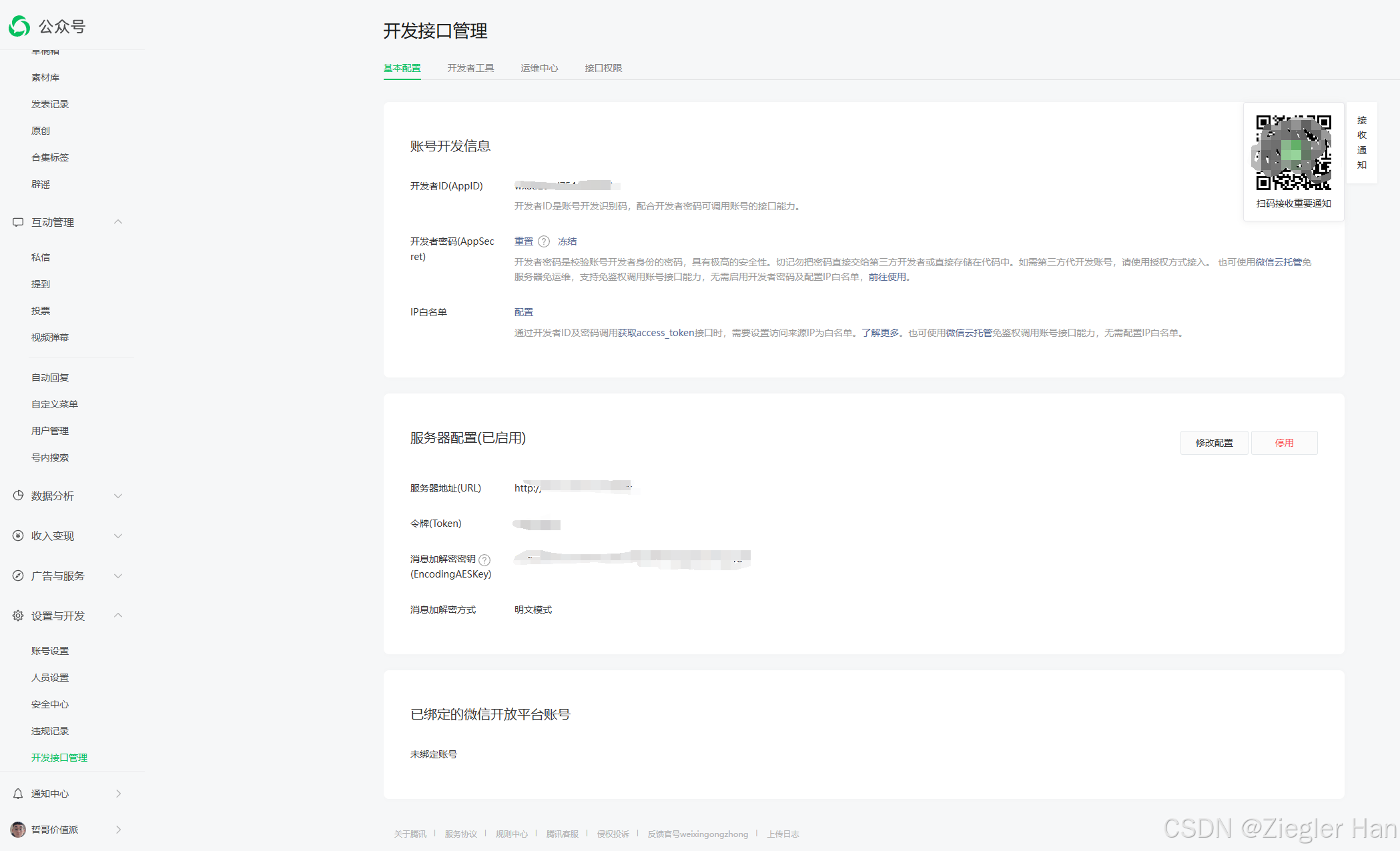
Task: Open 自定义菜单 in the sidebar
Action: 55,404
